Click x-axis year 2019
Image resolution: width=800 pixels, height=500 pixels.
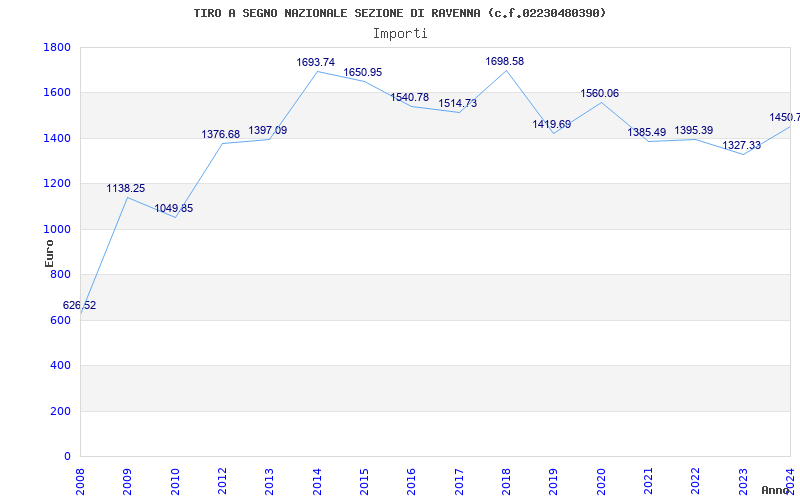point(554,482)
